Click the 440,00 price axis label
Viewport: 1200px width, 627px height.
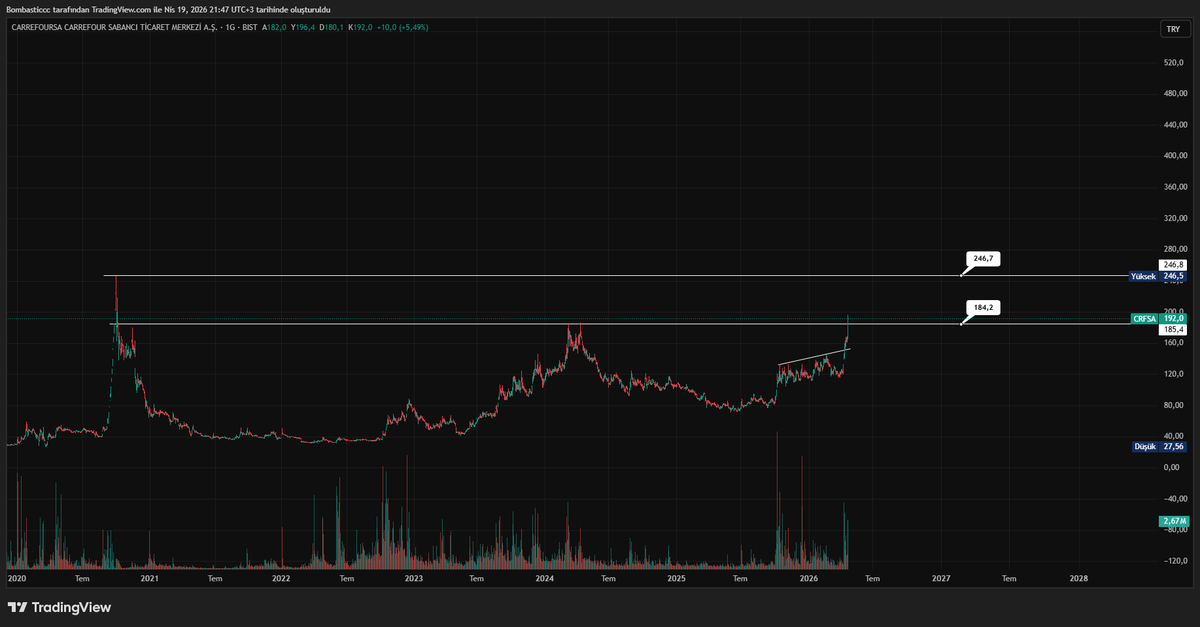click(1174, 125)
